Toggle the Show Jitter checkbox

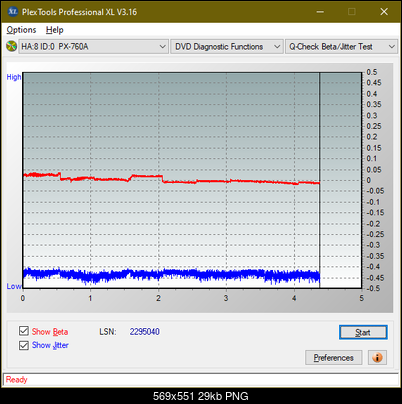click(x=24, y=345)
